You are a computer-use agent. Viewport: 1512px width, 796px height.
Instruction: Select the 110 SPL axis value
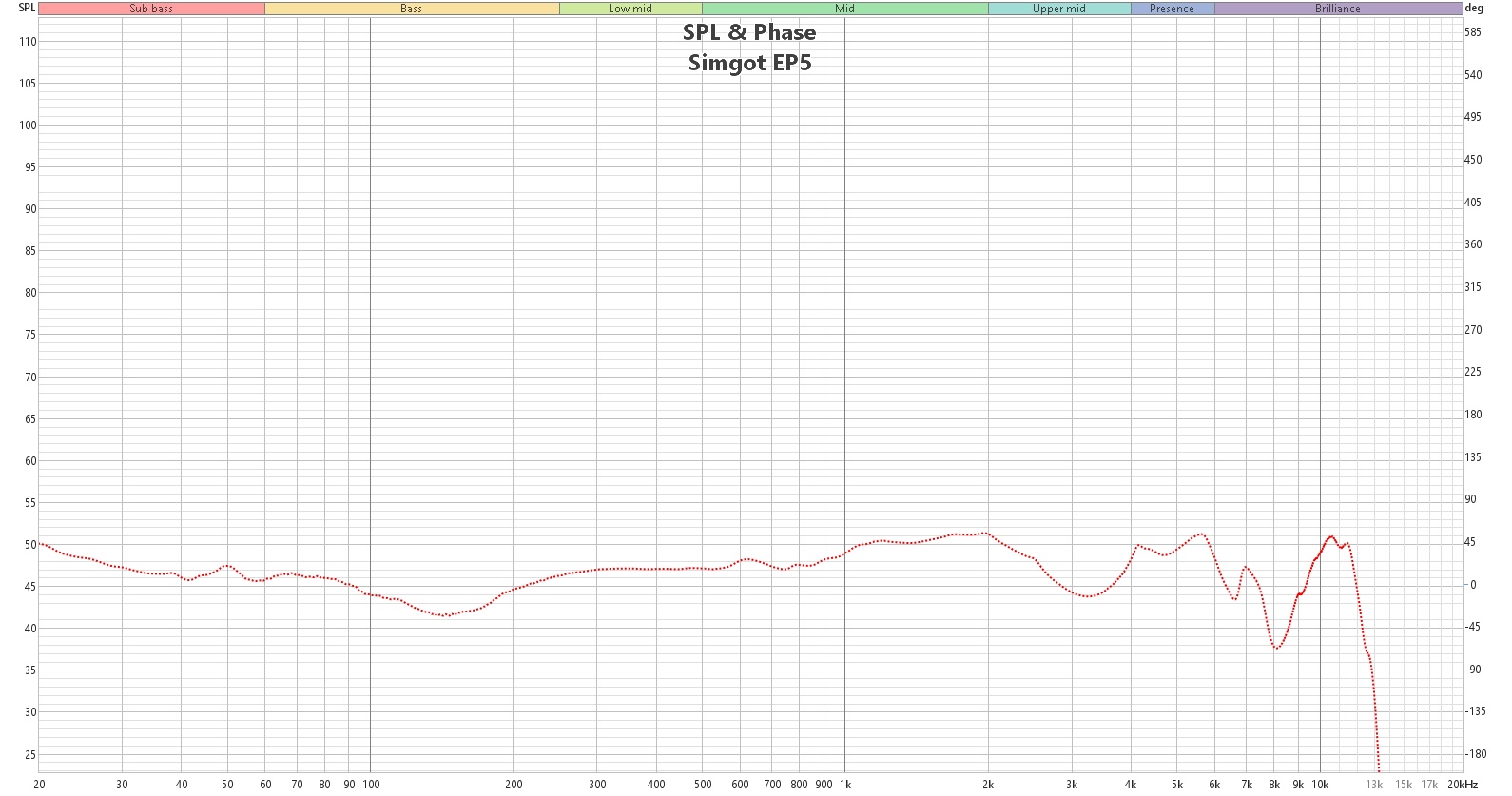28,42
